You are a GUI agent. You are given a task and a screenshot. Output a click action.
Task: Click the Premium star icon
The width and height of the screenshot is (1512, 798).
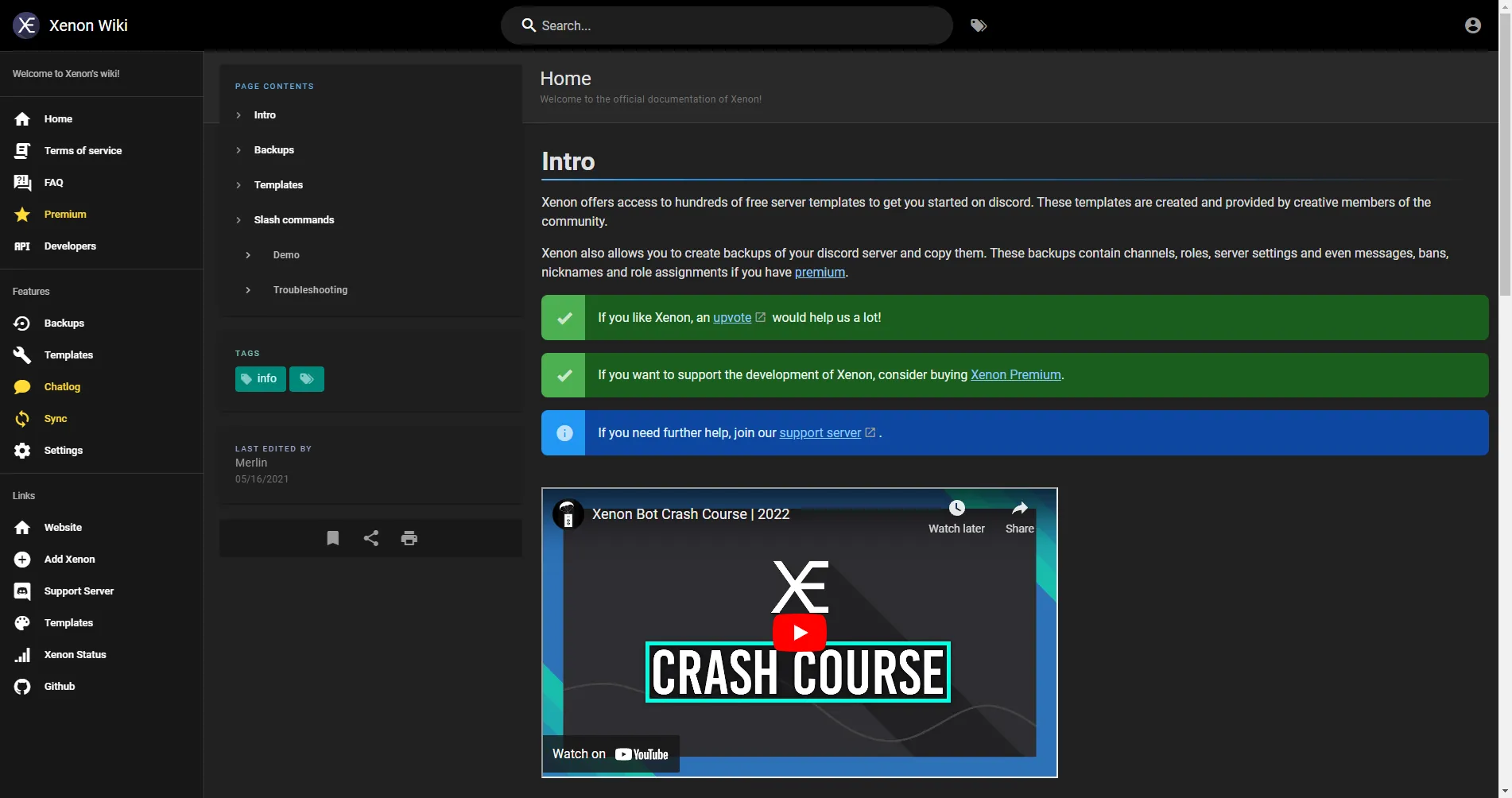[22, 215]
